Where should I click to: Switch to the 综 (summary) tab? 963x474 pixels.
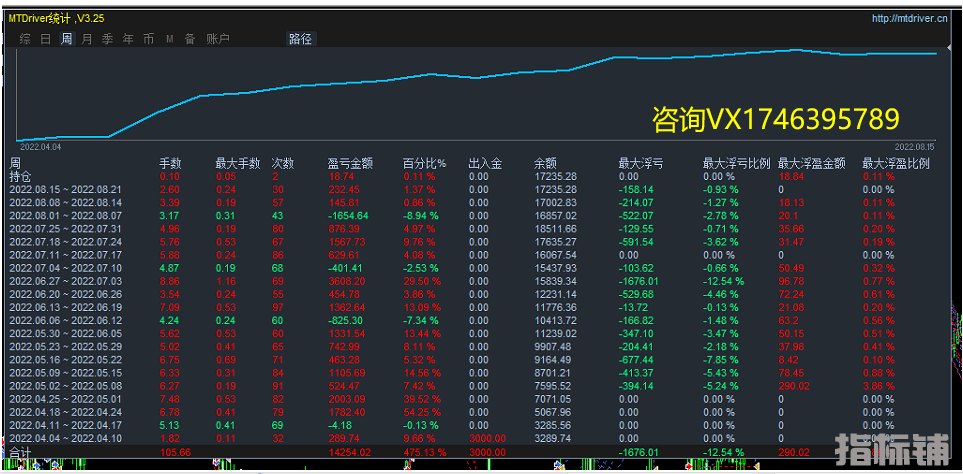24,39
